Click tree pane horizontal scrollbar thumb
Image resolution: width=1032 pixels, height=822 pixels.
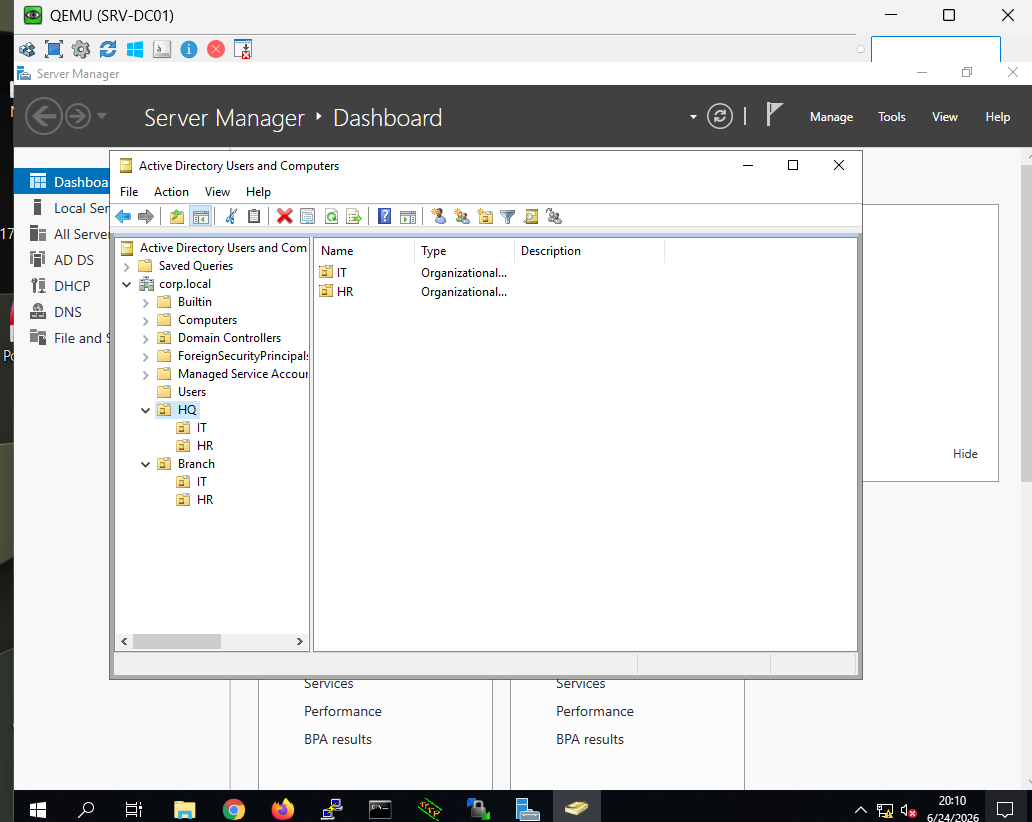pos(177,641)
